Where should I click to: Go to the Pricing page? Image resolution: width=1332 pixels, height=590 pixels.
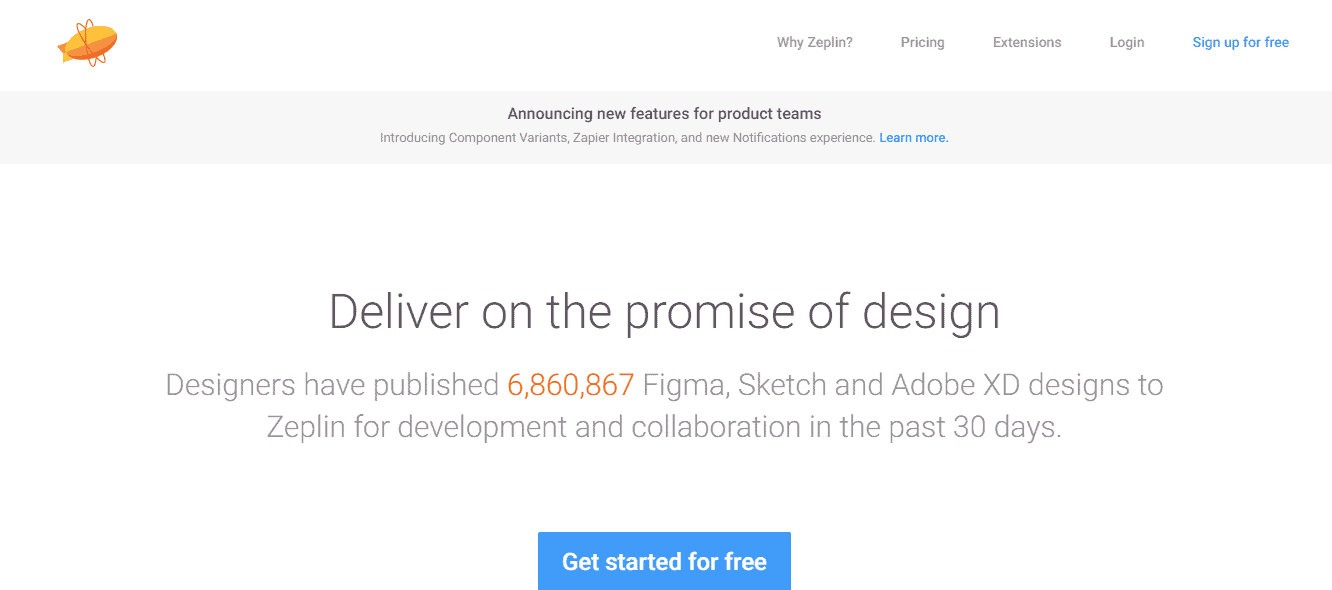pos(922,42)
